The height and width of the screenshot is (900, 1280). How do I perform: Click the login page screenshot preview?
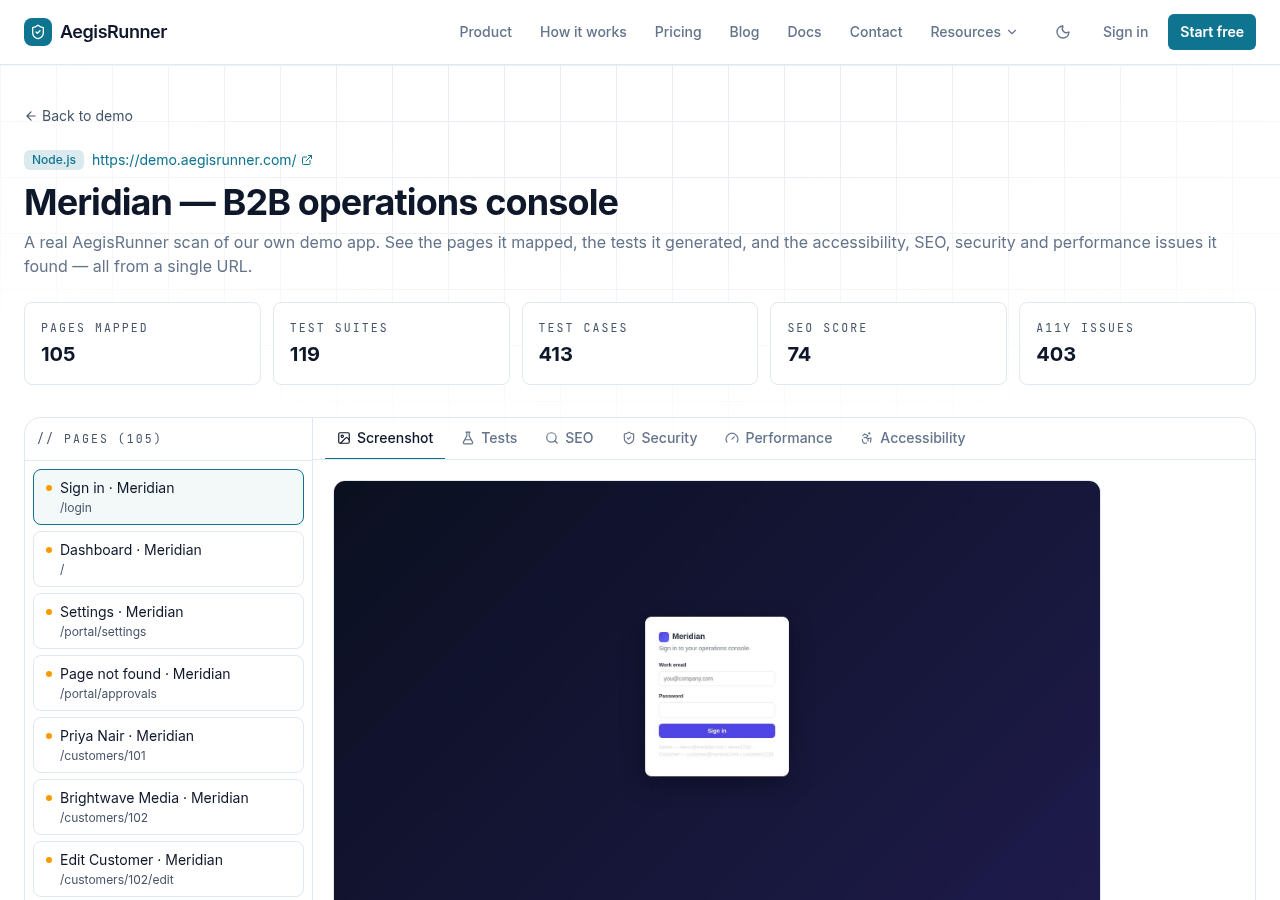717,690
